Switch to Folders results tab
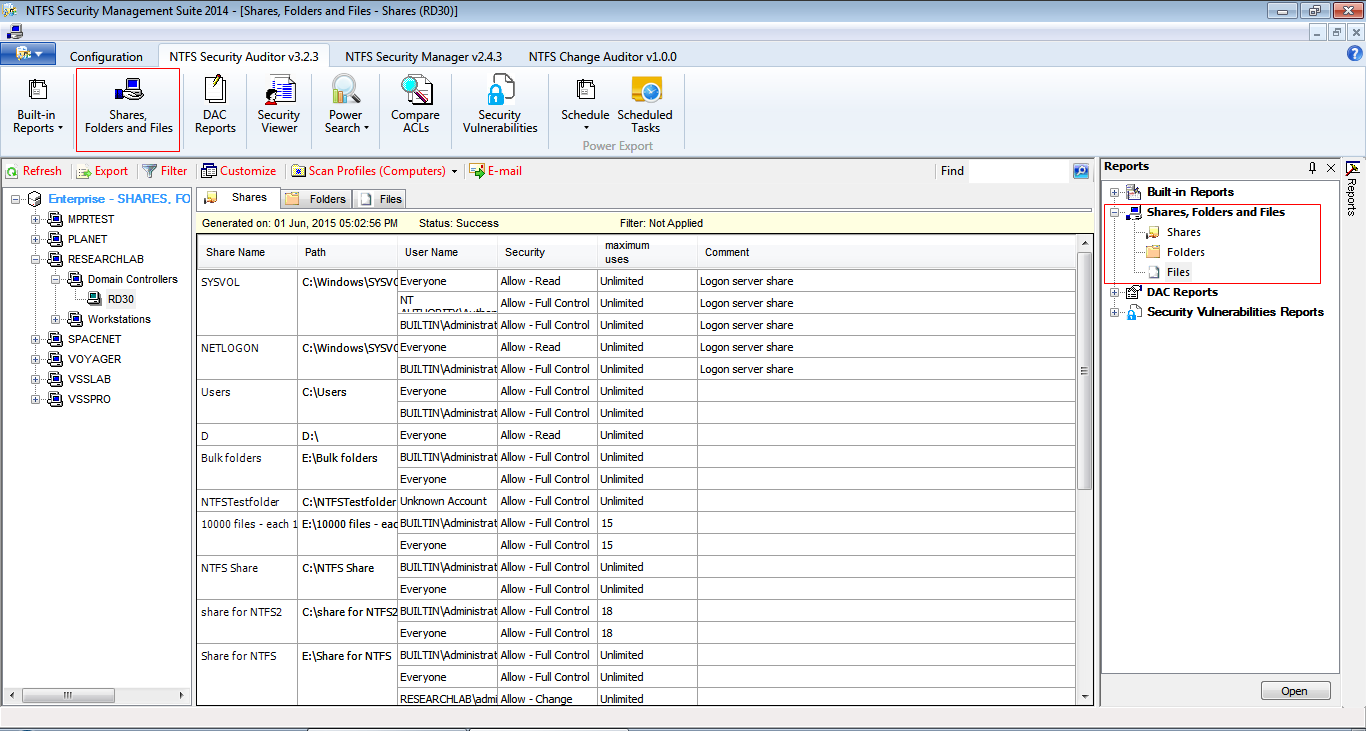 (317, 199)
